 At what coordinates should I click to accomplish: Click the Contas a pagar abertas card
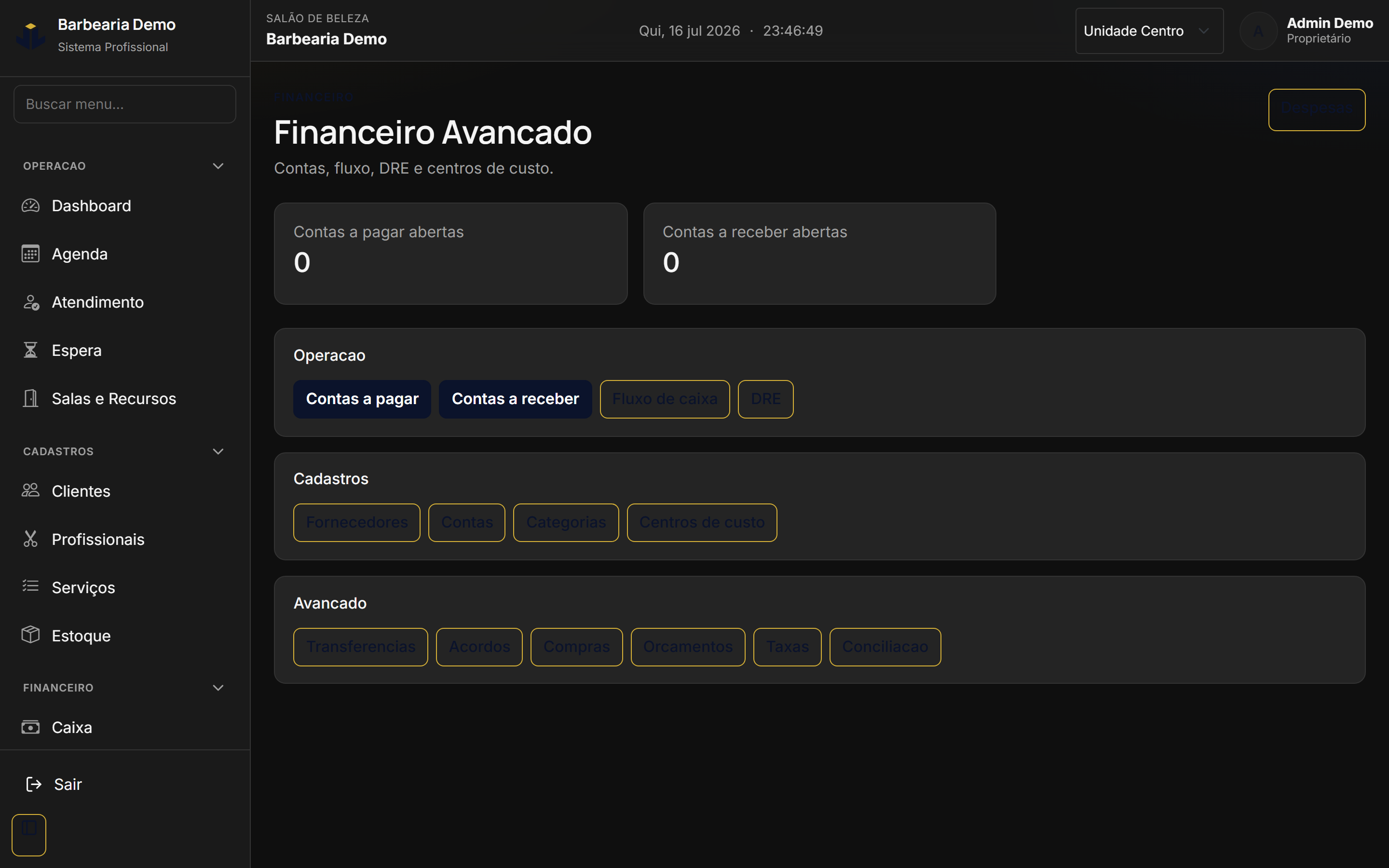point(450,253)
